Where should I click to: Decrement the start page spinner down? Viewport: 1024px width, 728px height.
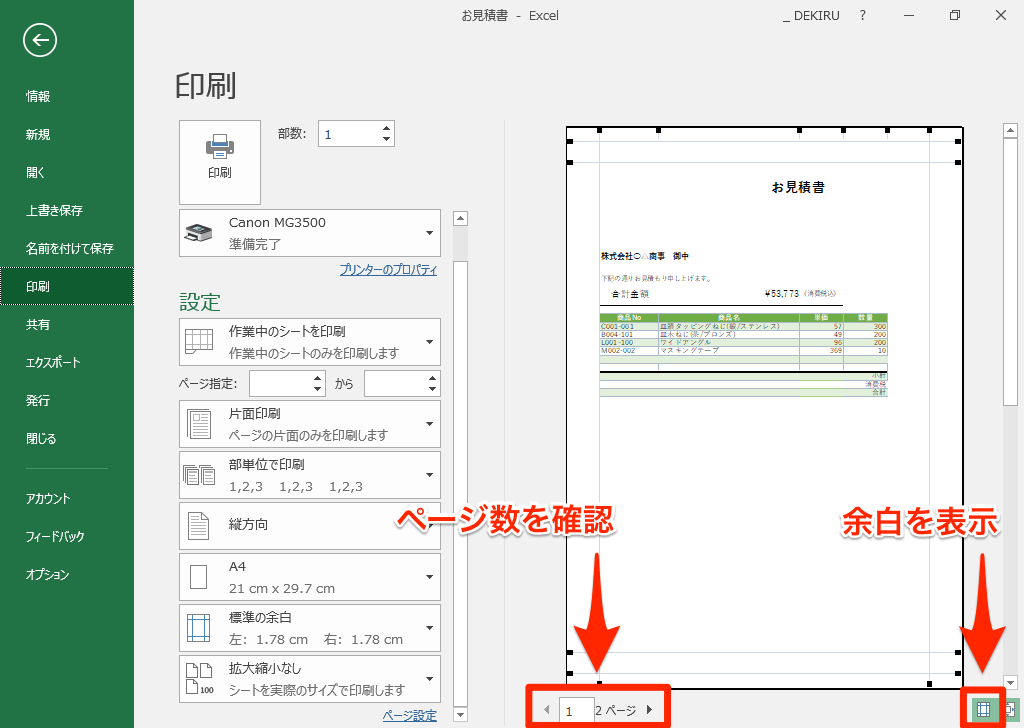point(318,389)
